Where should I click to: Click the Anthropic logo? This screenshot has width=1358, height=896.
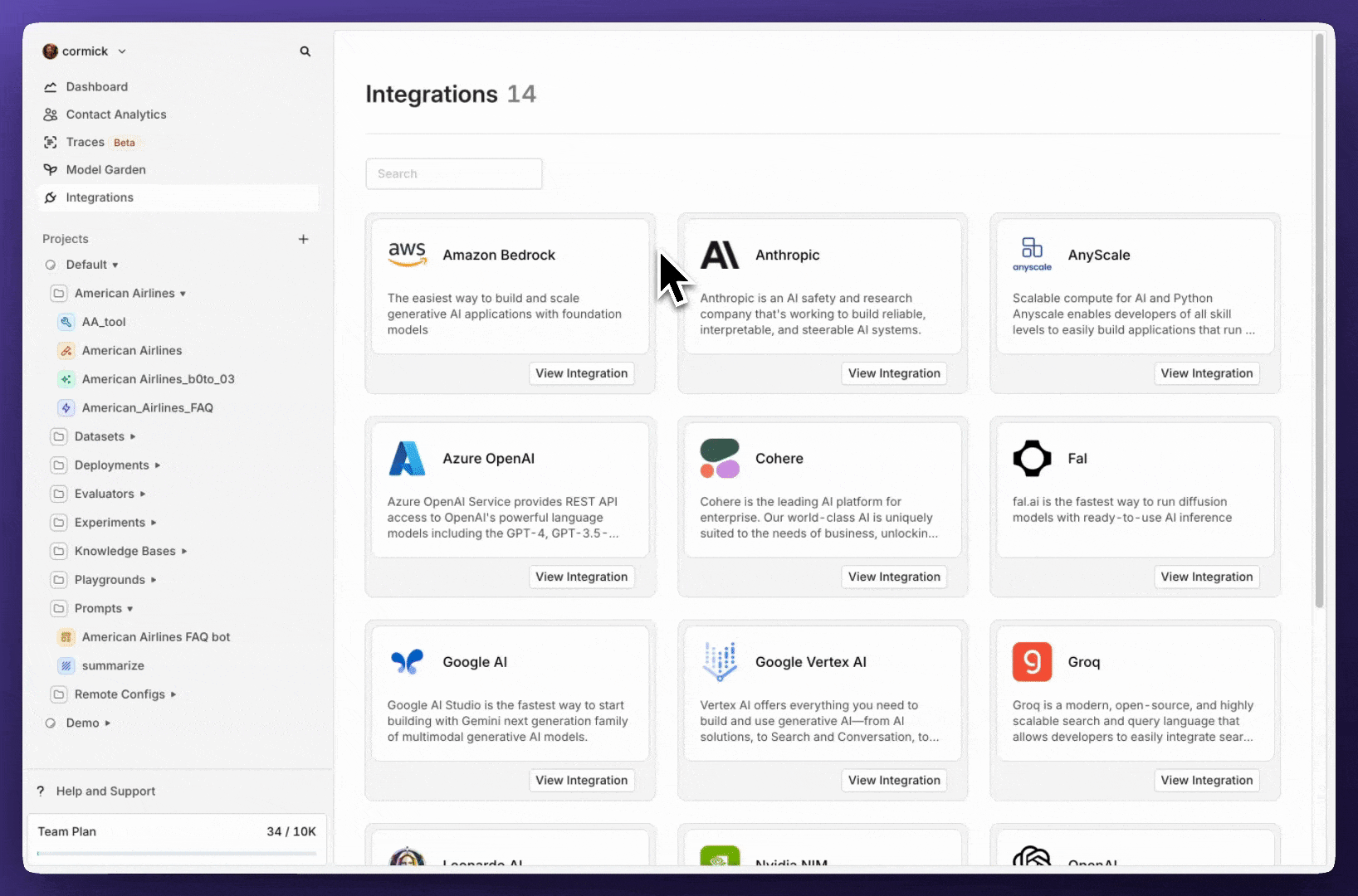720,255
